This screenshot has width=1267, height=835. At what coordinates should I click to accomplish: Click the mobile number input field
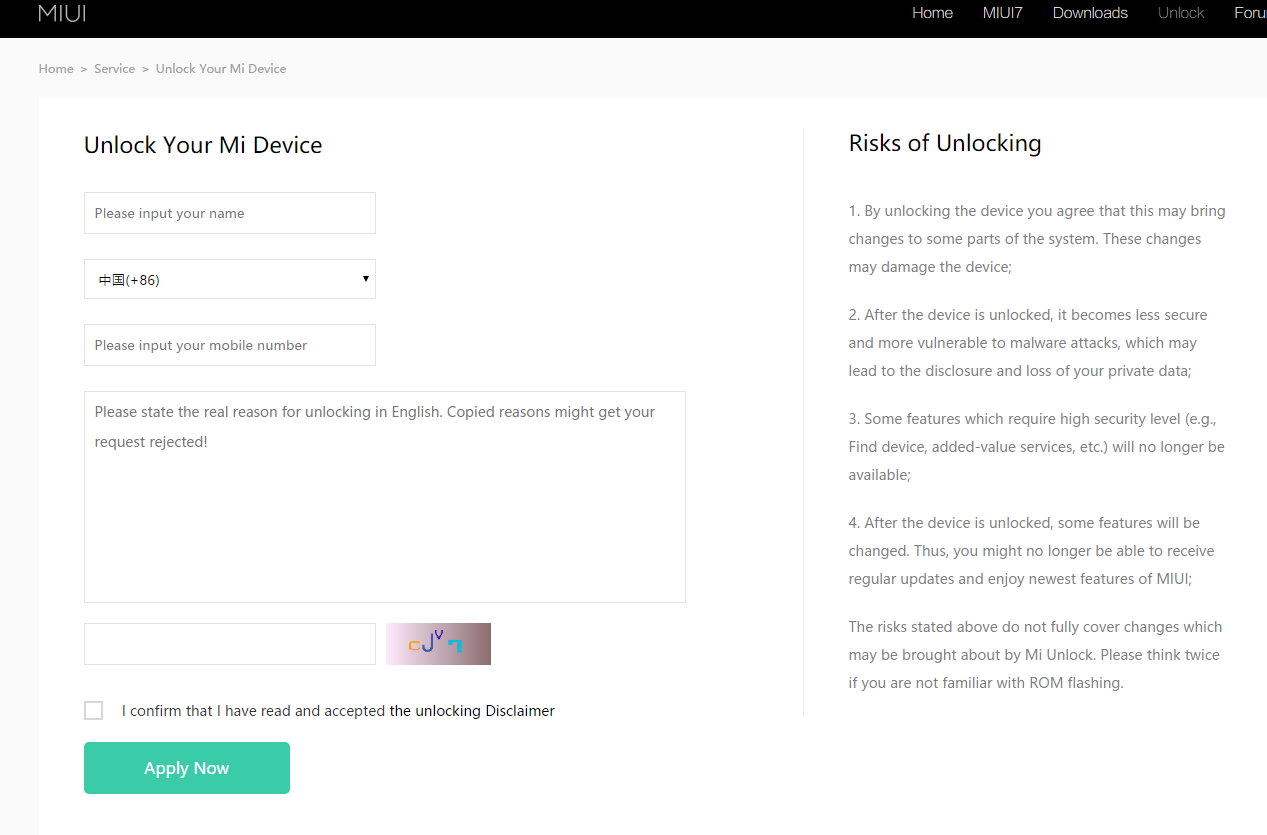click(x=230, y=345)
